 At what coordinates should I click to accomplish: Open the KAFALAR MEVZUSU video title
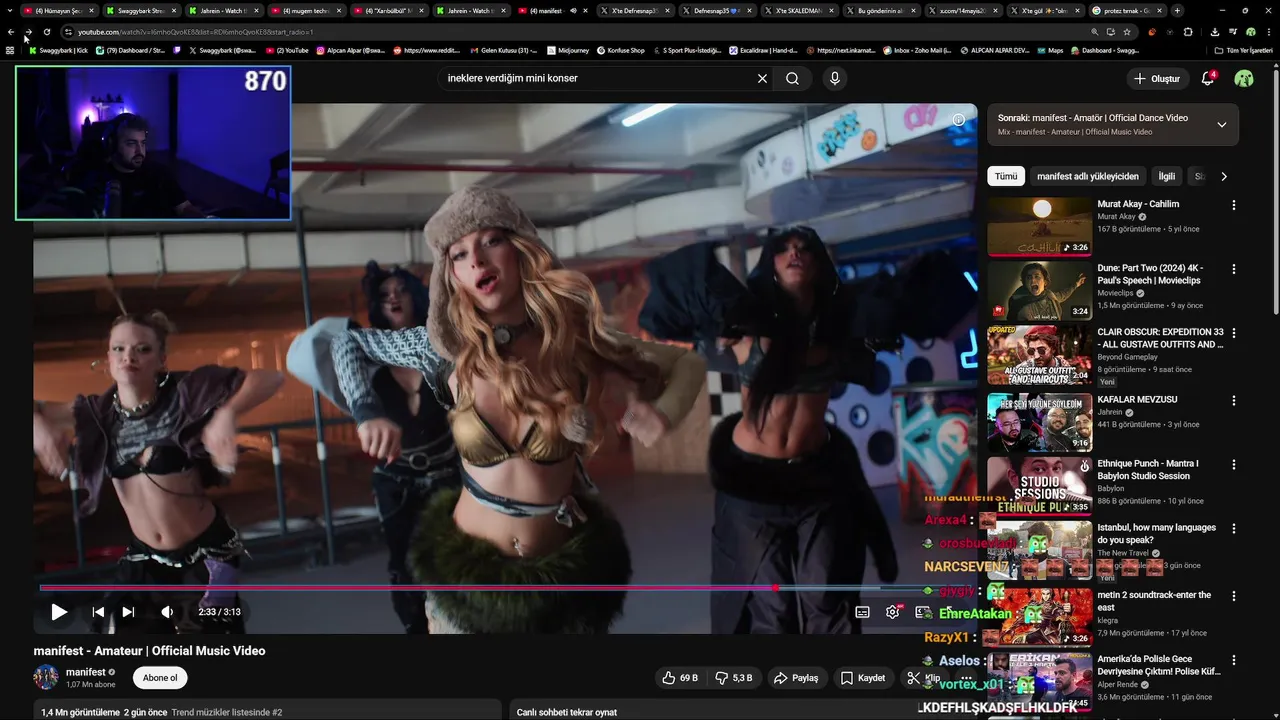point(1137,399)
